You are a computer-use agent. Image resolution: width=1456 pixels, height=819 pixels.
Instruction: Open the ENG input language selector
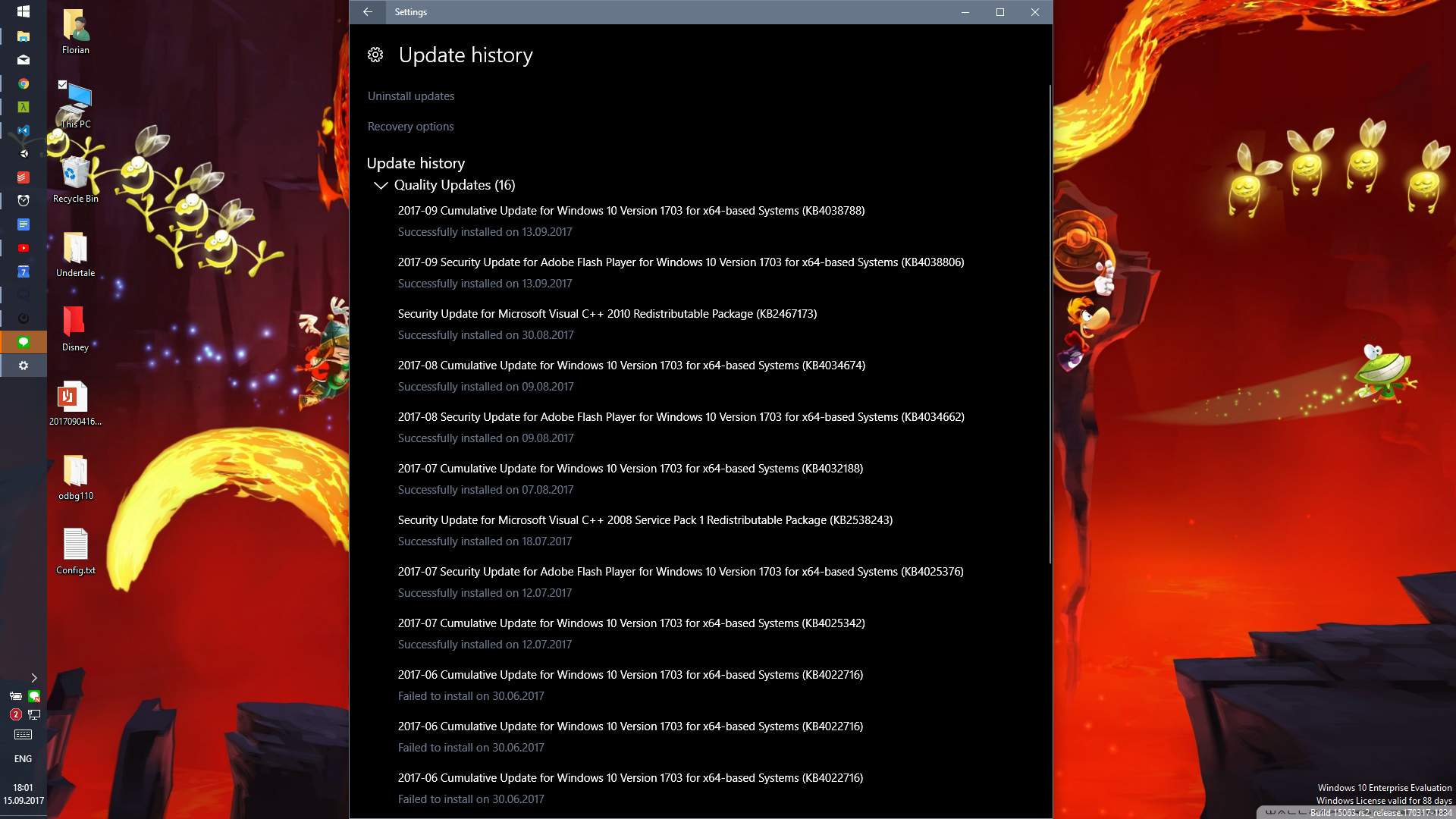23,758
